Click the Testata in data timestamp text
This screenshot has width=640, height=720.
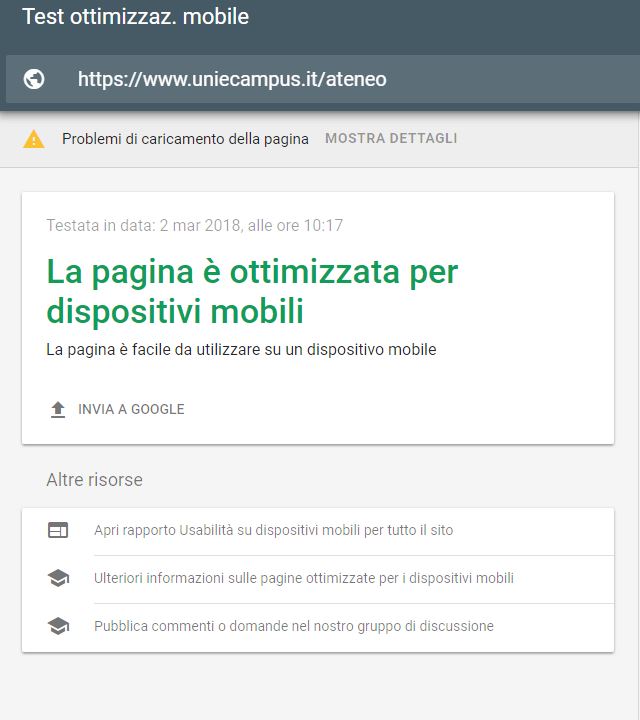(195, 225)
